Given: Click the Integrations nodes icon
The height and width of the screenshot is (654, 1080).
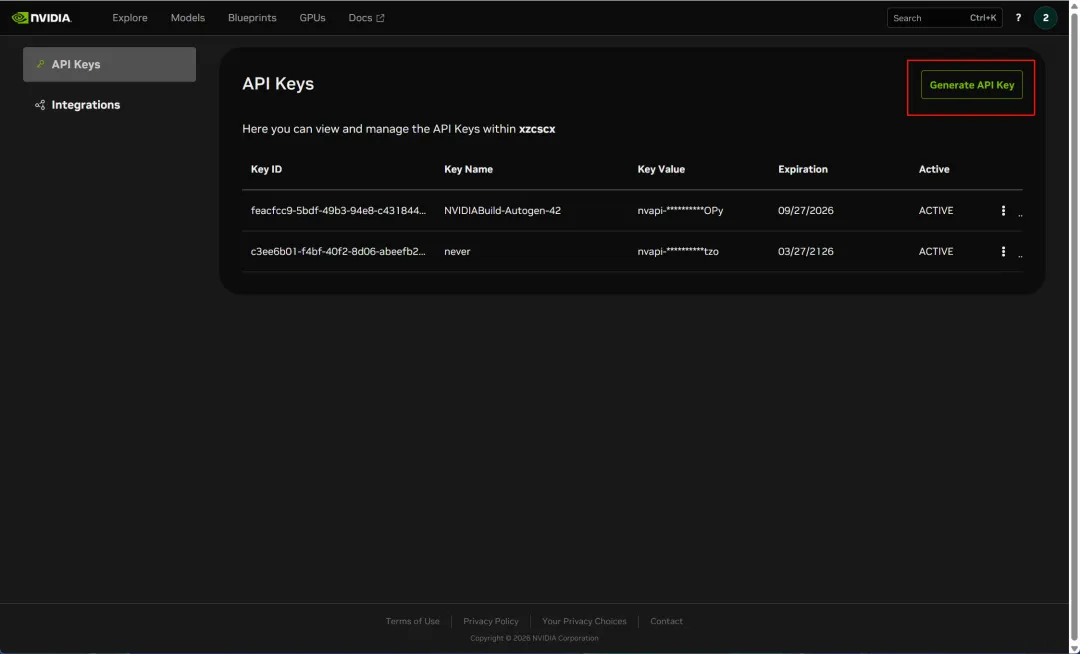Looking at the screenshot, I should pos(40,105).
